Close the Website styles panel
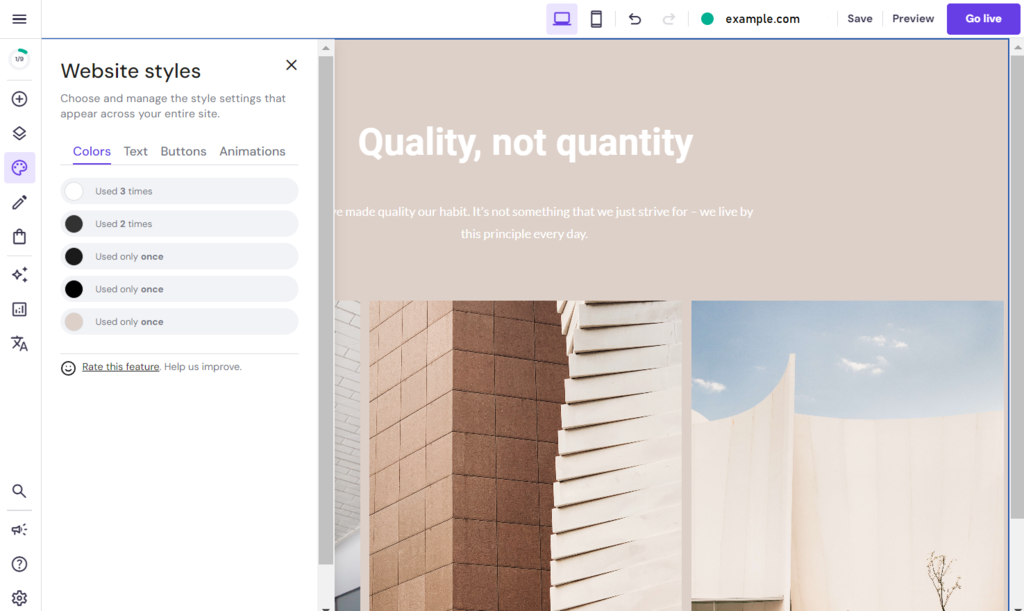Image resolution: width=1024 pixels, height=611 pixels. point(291,64)
